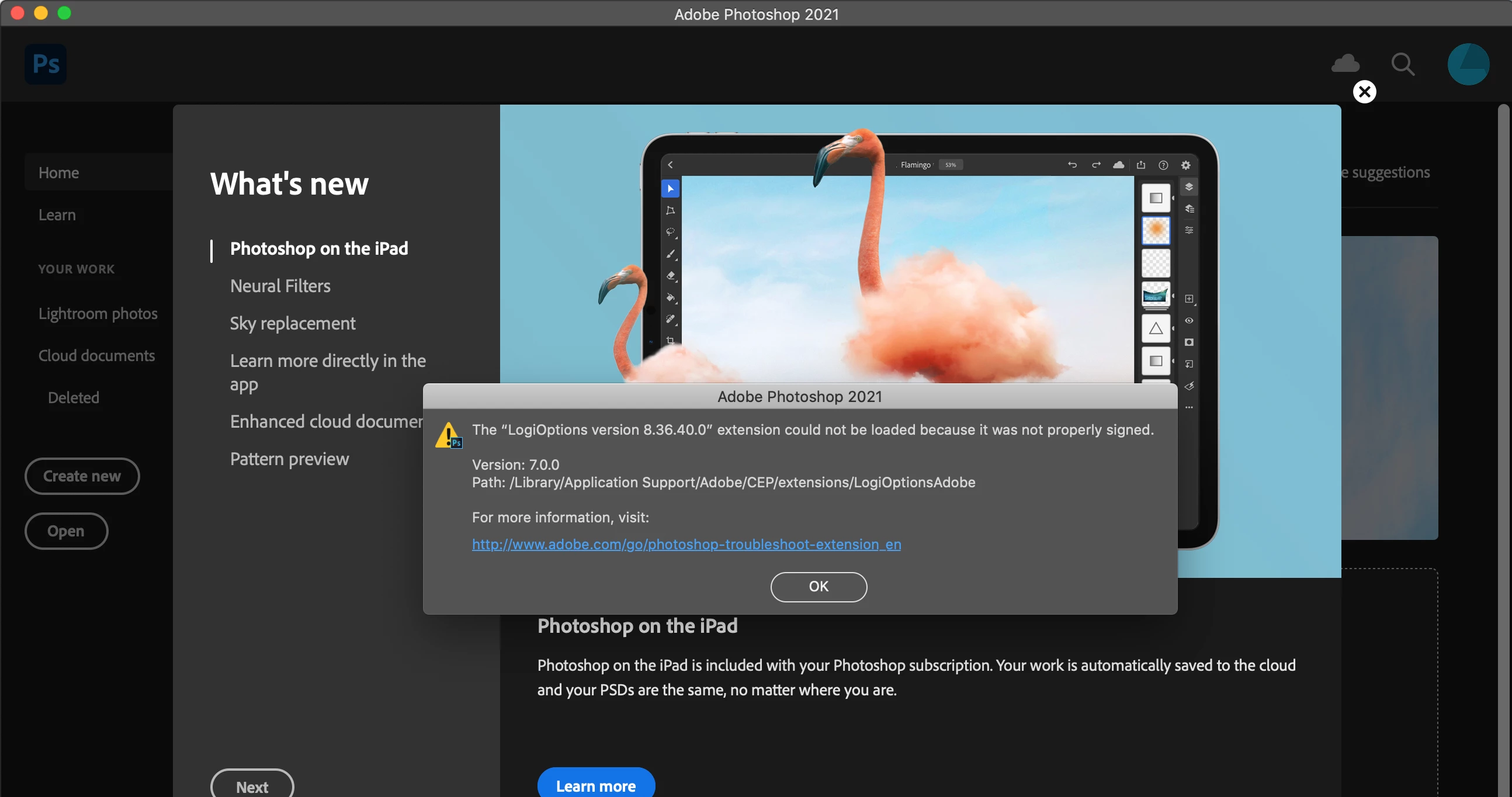The image size is (1512, 797).
Task: Open the user profile avatar
Action: (1468, 63)
